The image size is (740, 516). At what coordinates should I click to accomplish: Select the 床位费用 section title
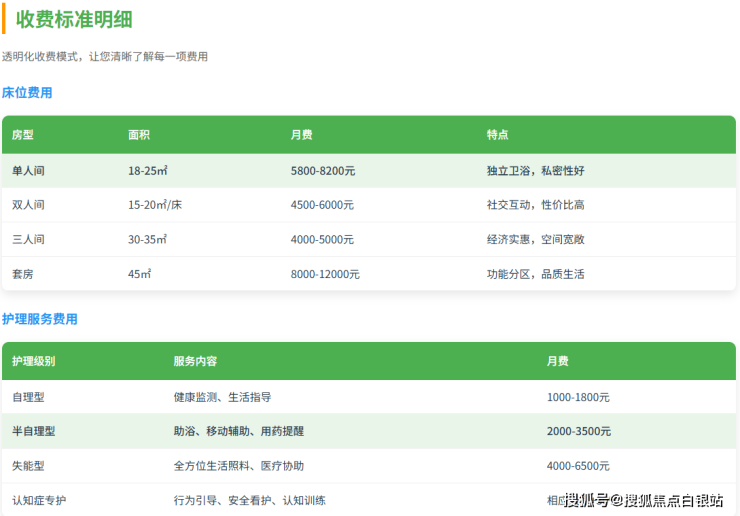(27, 93)
